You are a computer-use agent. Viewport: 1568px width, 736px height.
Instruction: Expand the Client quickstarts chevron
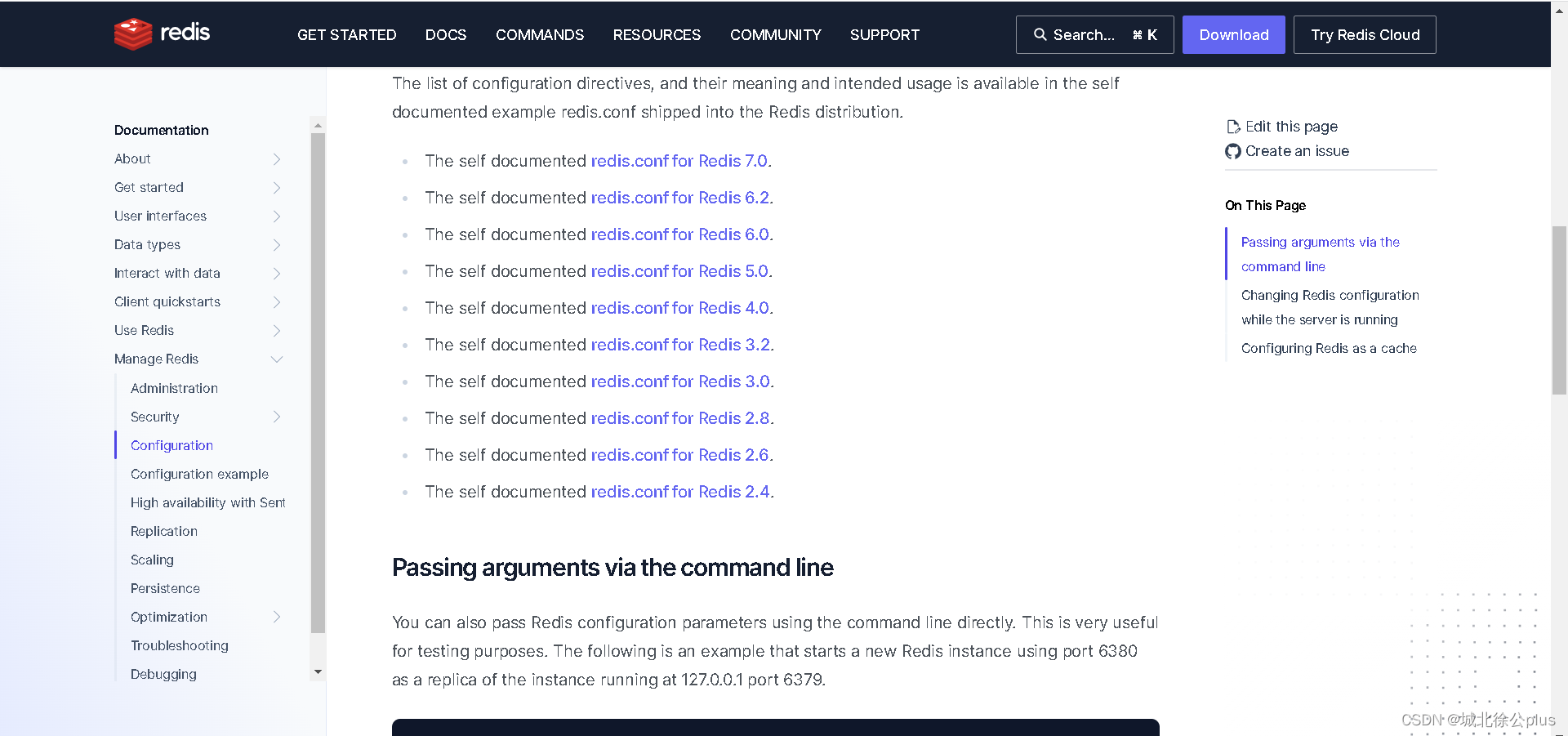tap(277, 301)
